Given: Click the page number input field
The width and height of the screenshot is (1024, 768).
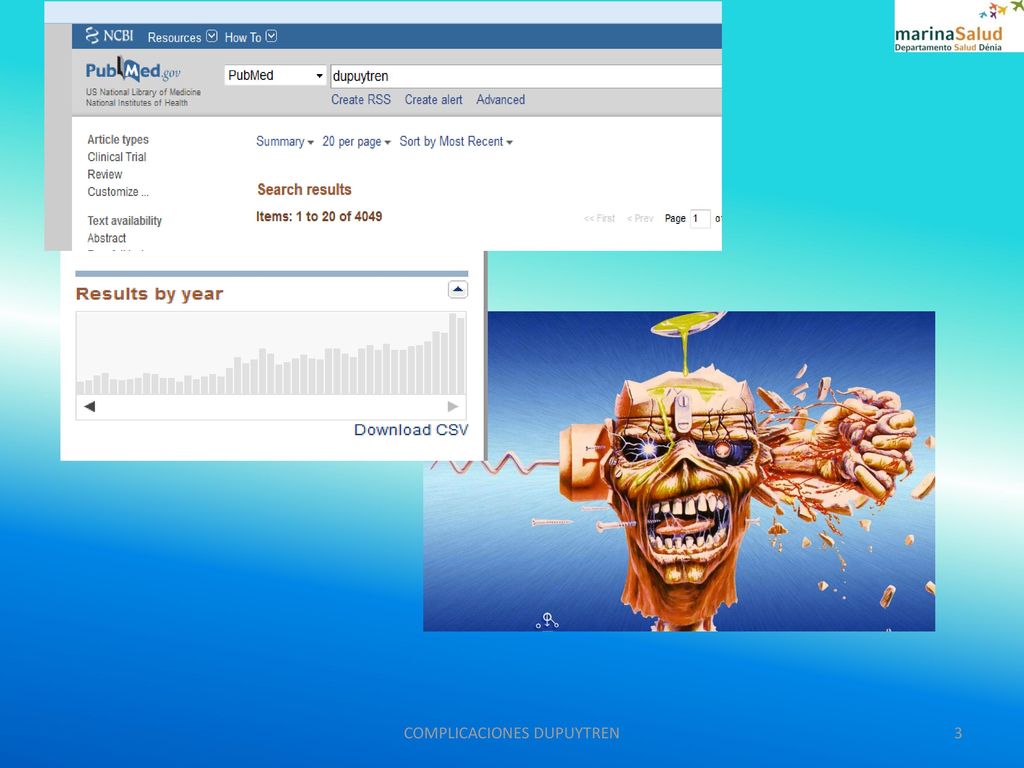Looking at the screenshot, I should tap(699, 218).
